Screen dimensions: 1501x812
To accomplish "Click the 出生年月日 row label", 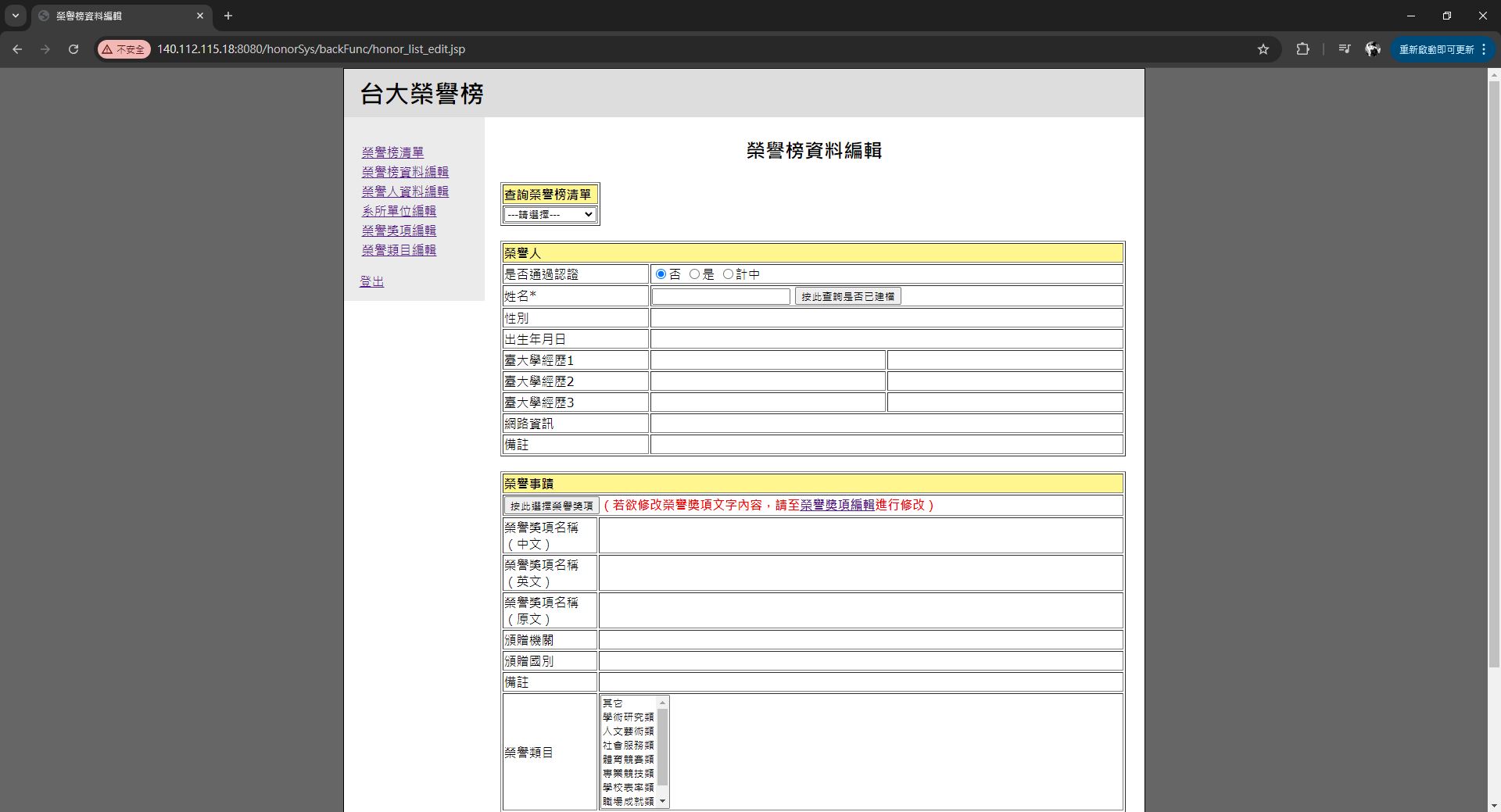I will pos(536,339).
